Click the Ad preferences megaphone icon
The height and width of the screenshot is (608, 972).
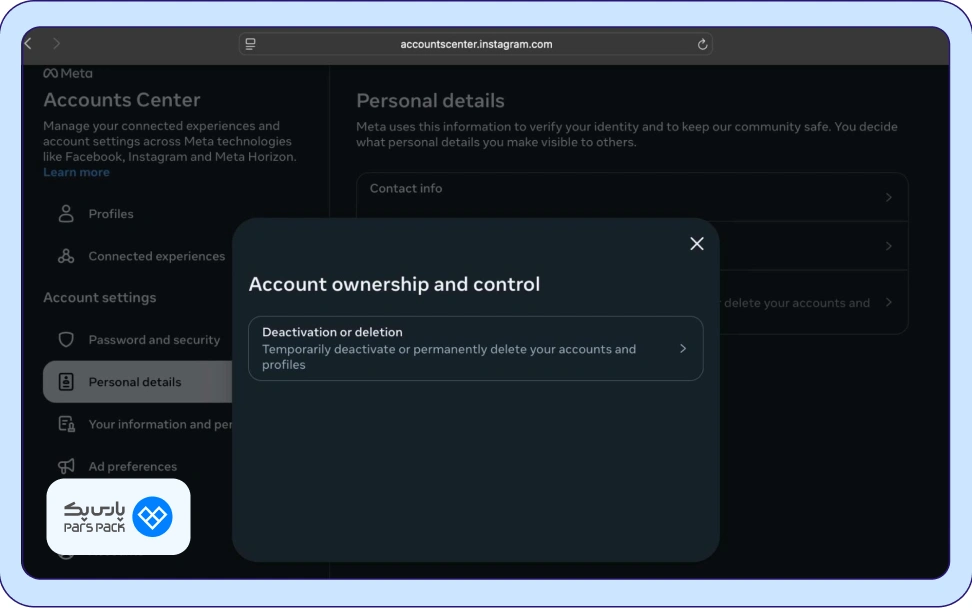[66, 466]
